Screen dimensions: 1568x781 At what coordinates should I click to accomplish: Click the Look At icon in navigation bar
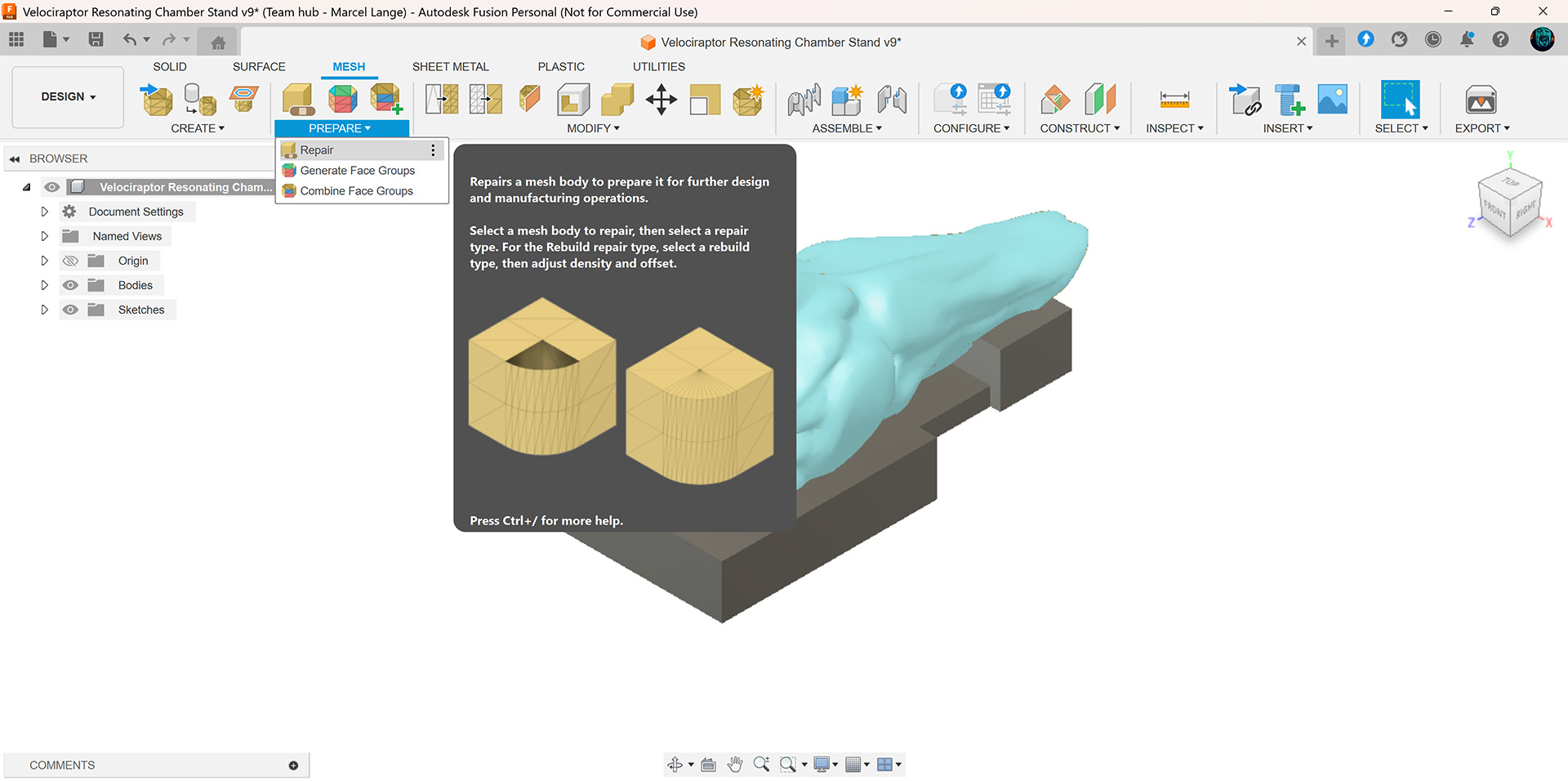pos(709,765)
